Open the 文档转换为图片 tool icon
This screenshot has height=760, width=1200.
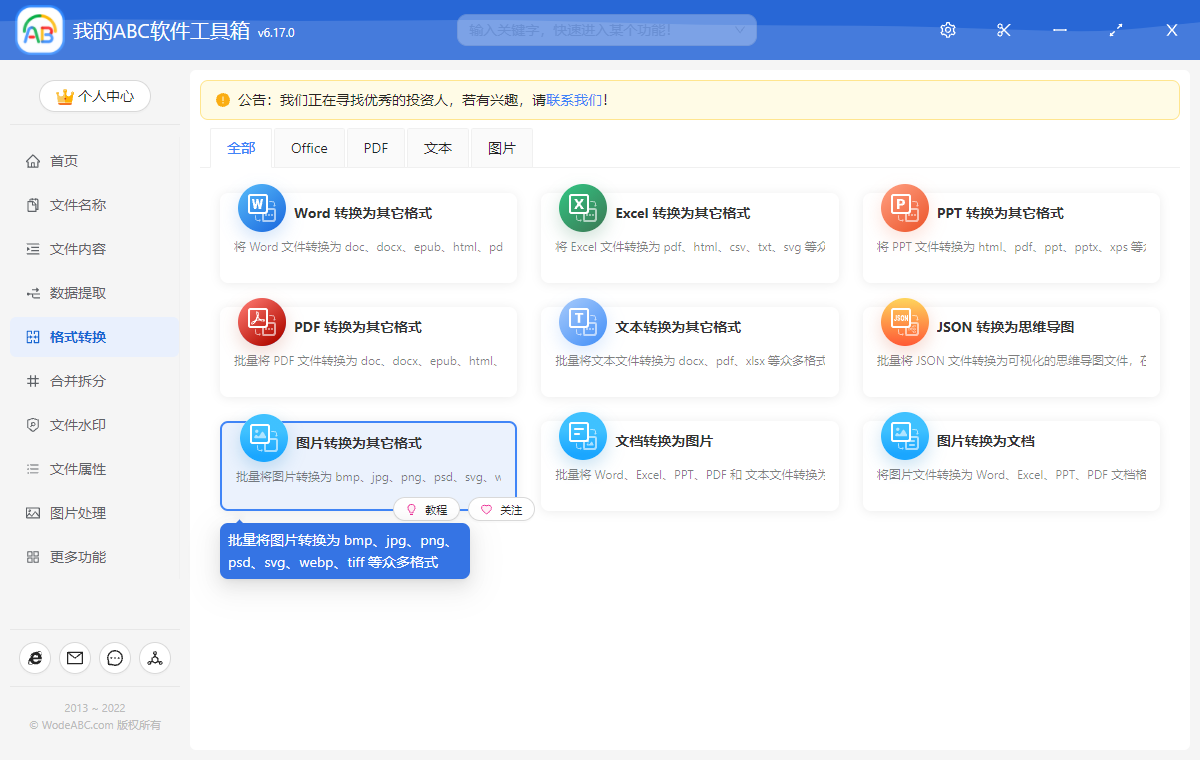click(583, 435)
